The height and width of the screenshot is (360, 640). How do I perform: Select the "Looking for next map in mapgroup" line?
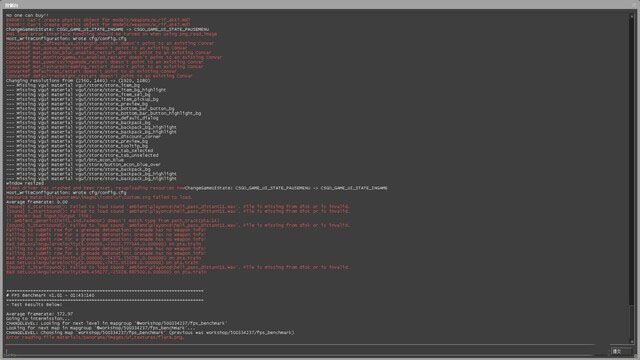(100, 328)
